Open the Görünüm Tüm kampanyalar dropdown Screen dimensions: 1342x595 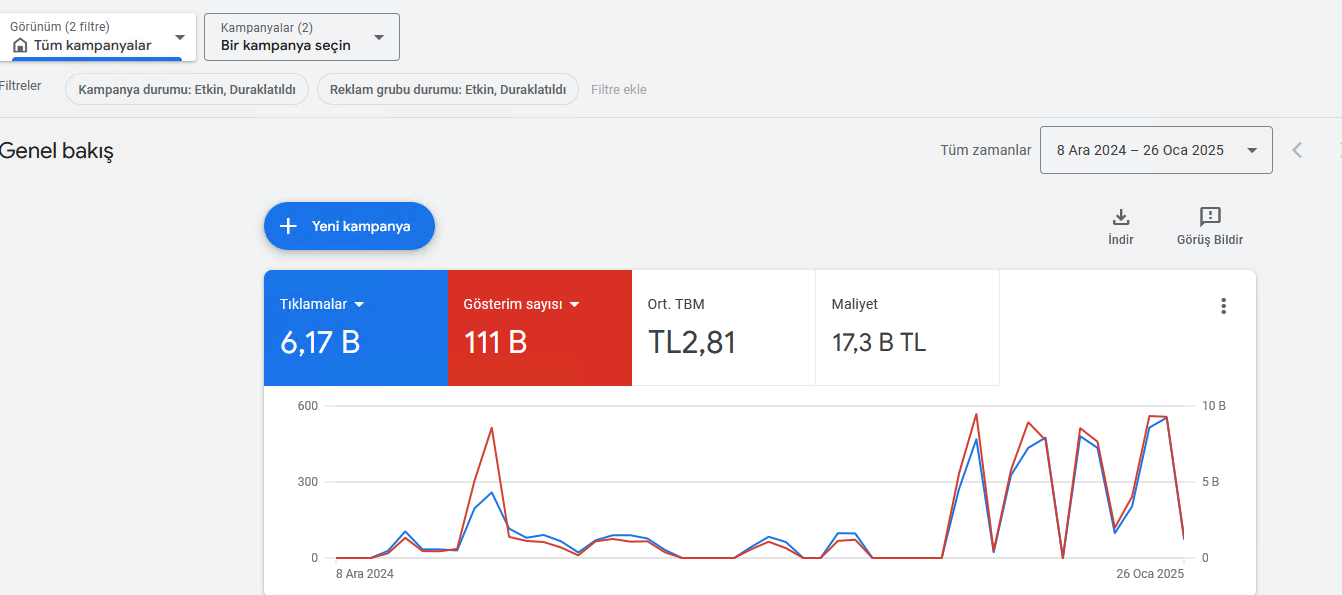point(98,37)
